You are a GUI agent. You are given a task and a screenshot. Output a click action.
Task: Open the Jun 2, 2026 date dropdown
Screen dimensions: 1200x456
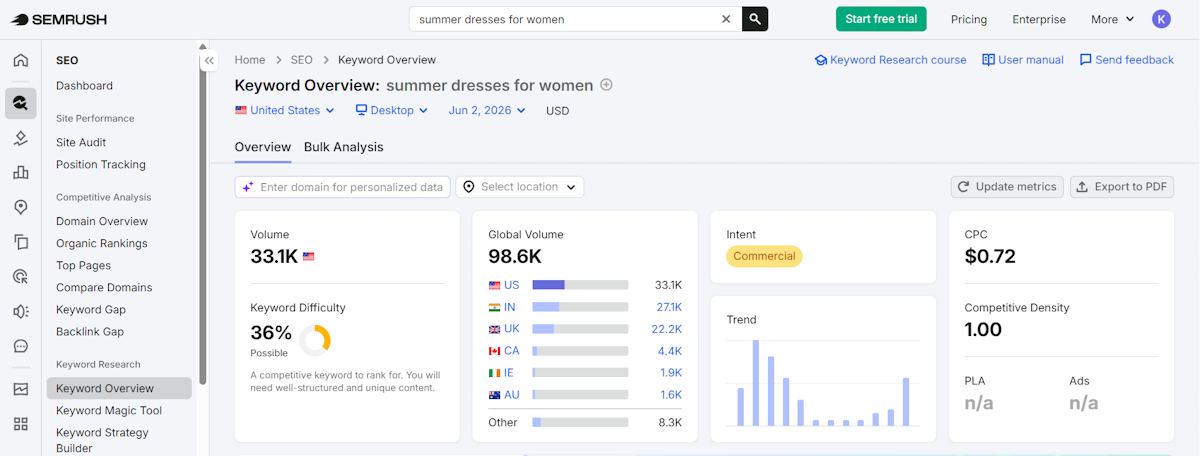(x=487, y=110)
